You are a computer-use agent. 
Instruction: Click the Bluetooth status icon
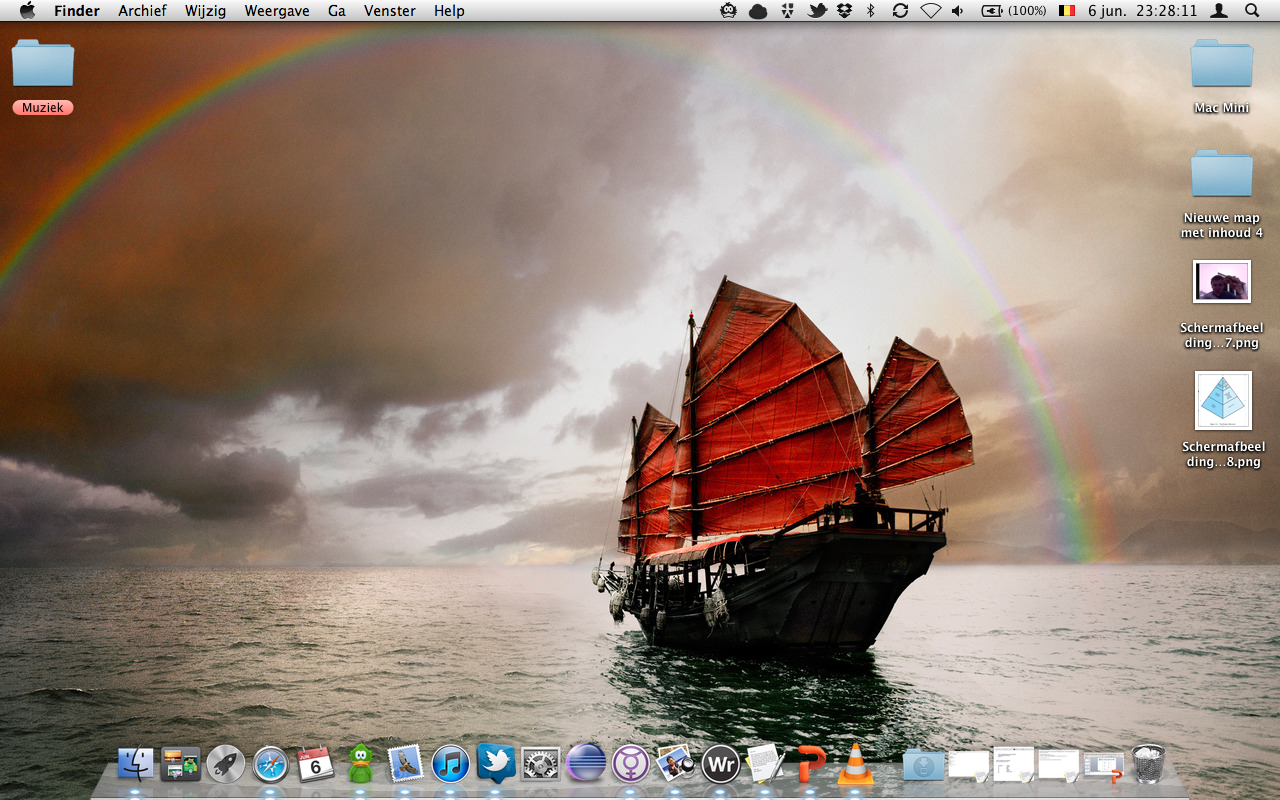pos(871,11)
